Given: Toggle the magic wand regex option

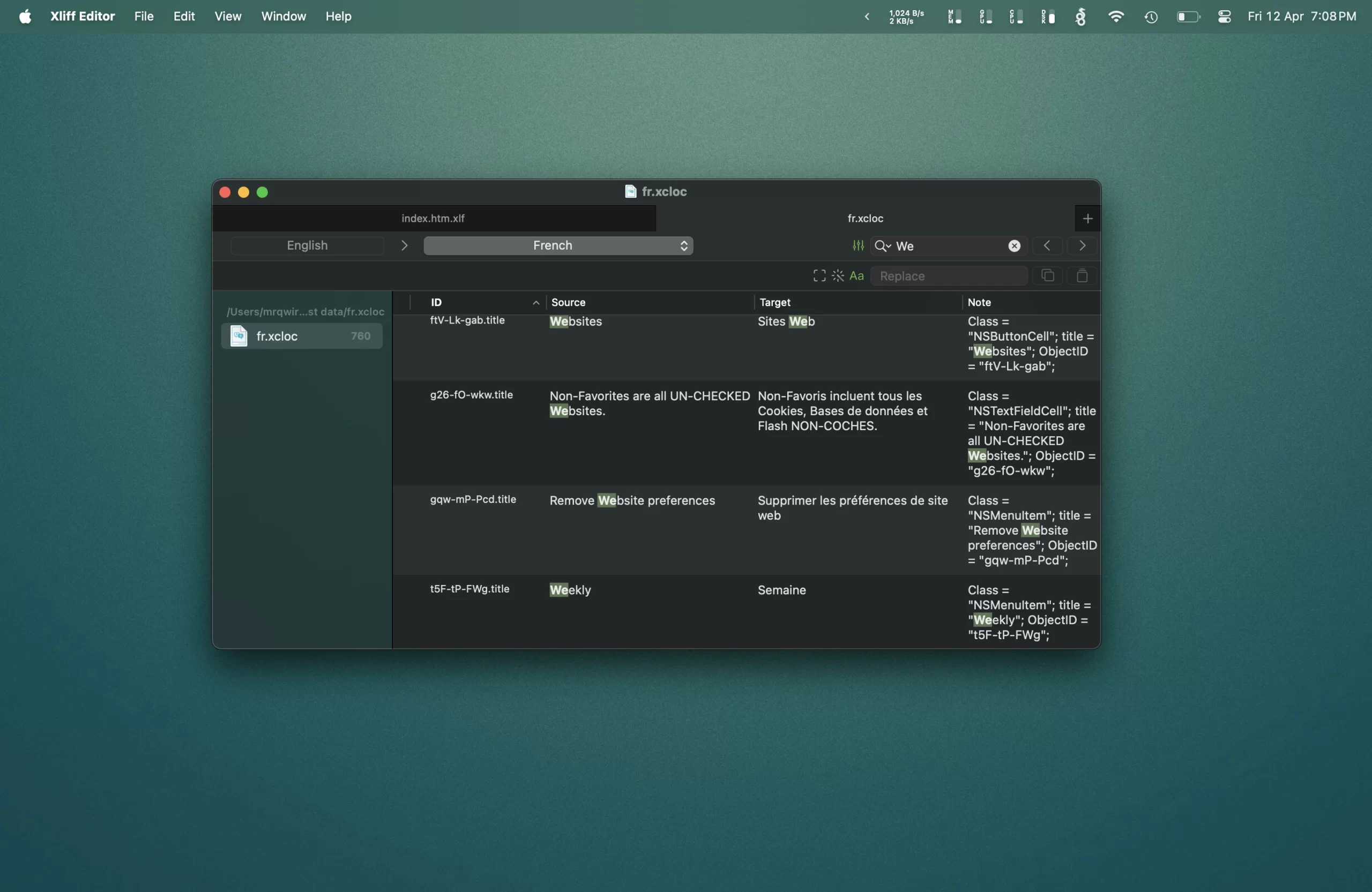Looking at the screenshot, I should (838, 276).
